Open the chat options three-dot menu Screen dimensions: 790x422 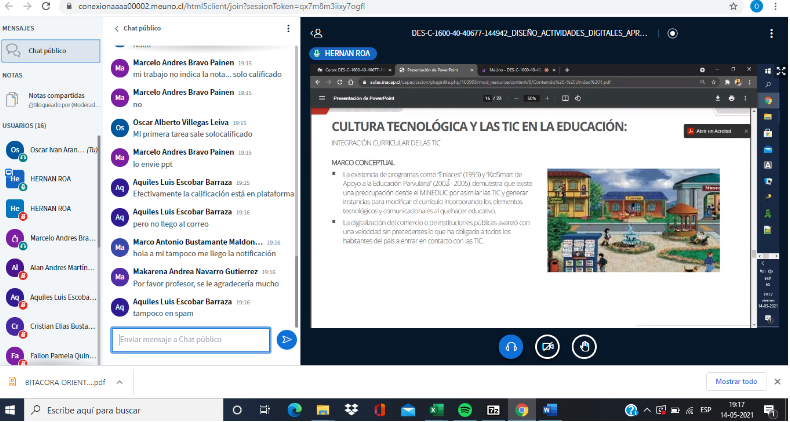[288, 29]
